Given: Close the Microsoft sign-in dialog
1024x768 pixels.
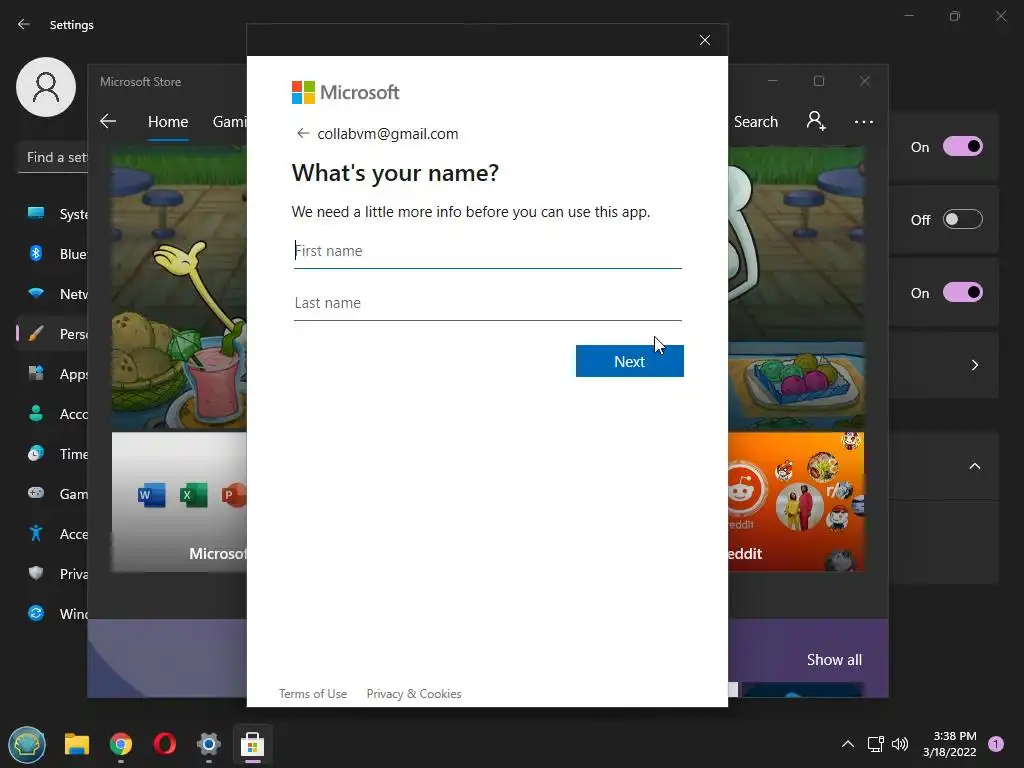Looking at the screenshot, I should [x=705, y=40].
